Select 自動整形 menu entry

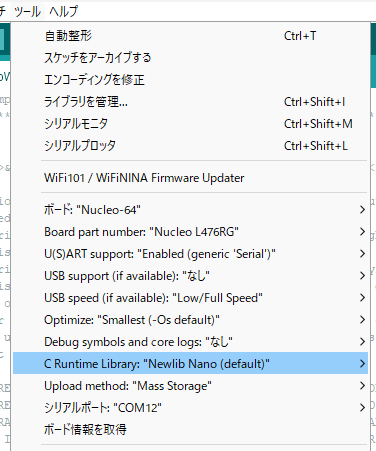click(190, 36)
